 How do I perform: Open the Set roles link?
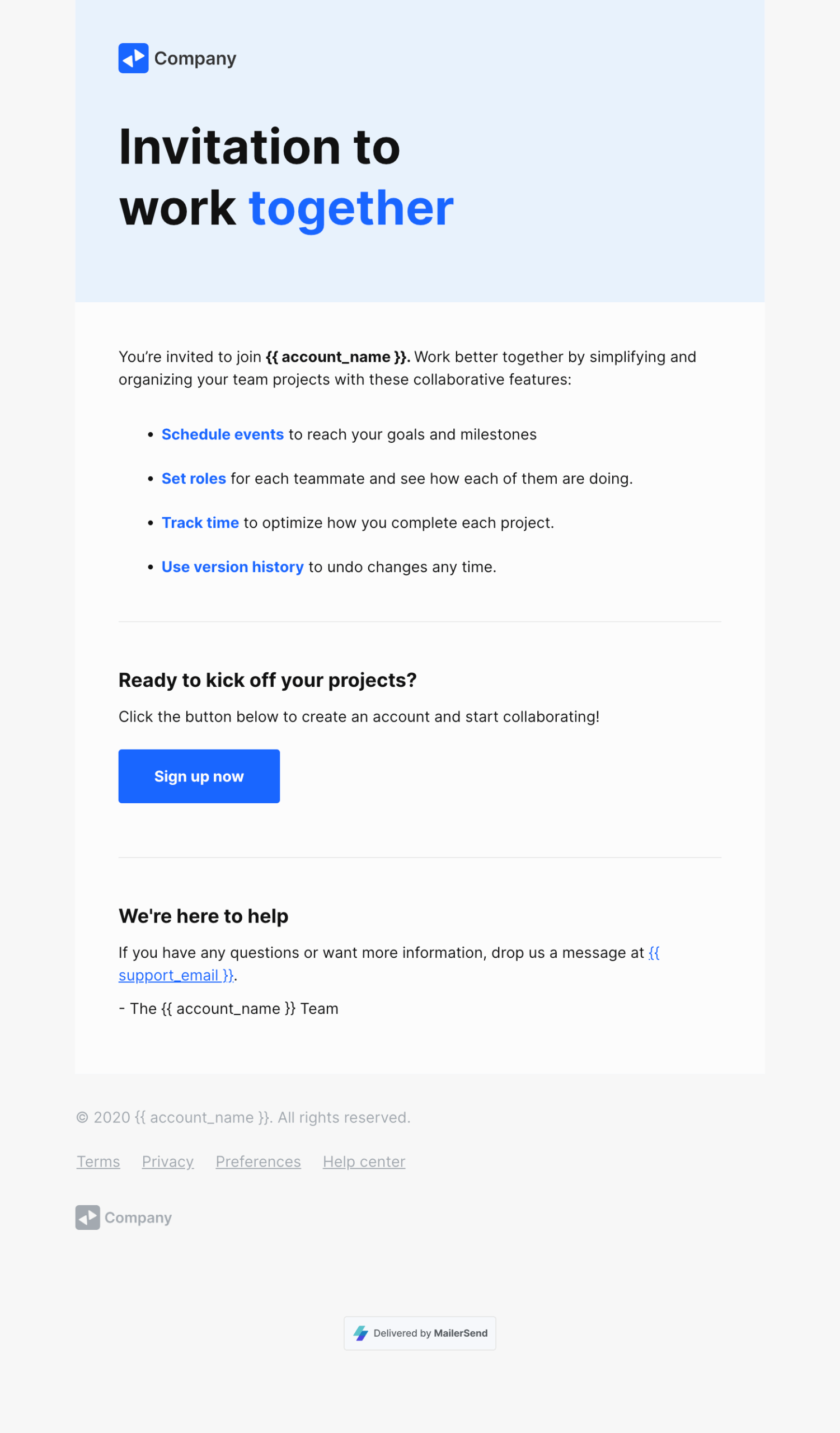click(x=194, y=478)
